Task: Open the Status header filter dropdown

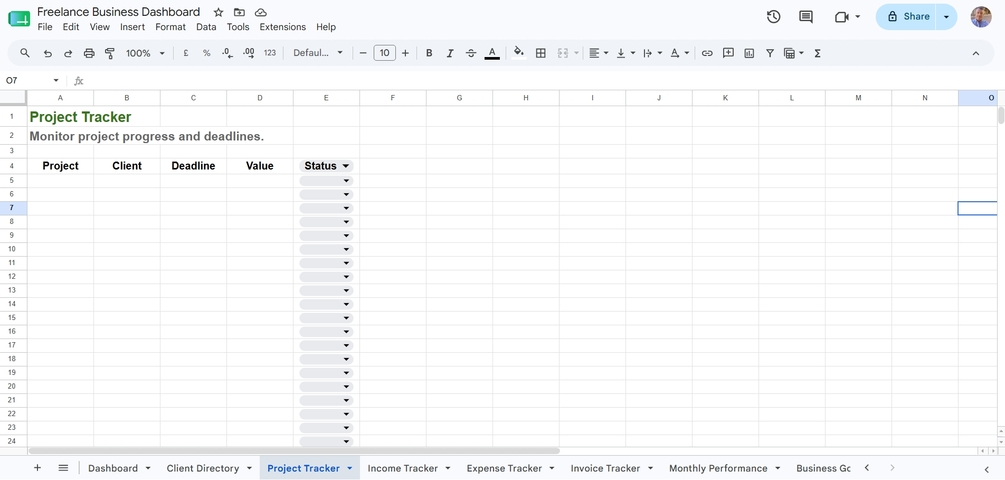Action: [x=346, y=166]
